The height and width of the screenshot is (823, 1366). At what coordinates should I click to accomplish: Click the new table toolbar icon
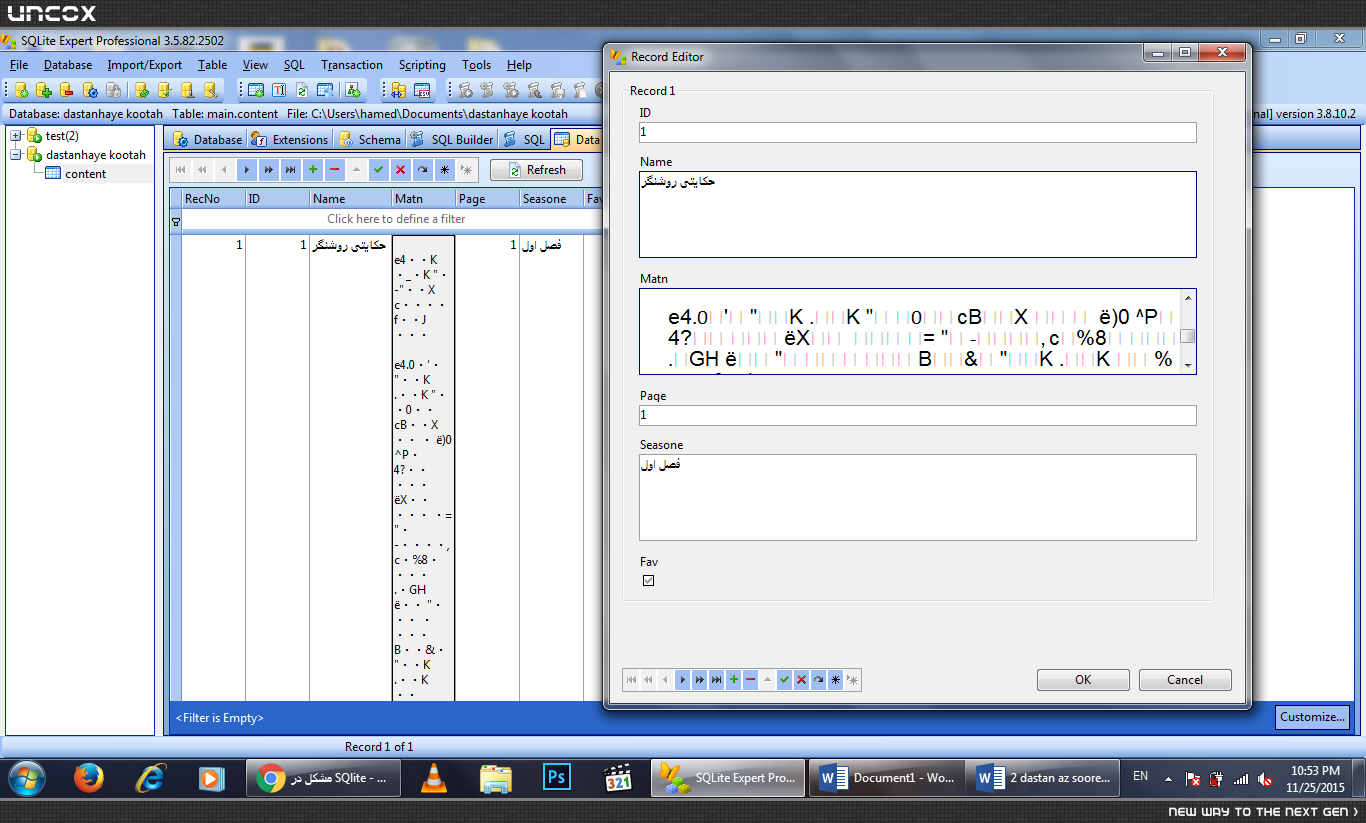tap(256, 90)
